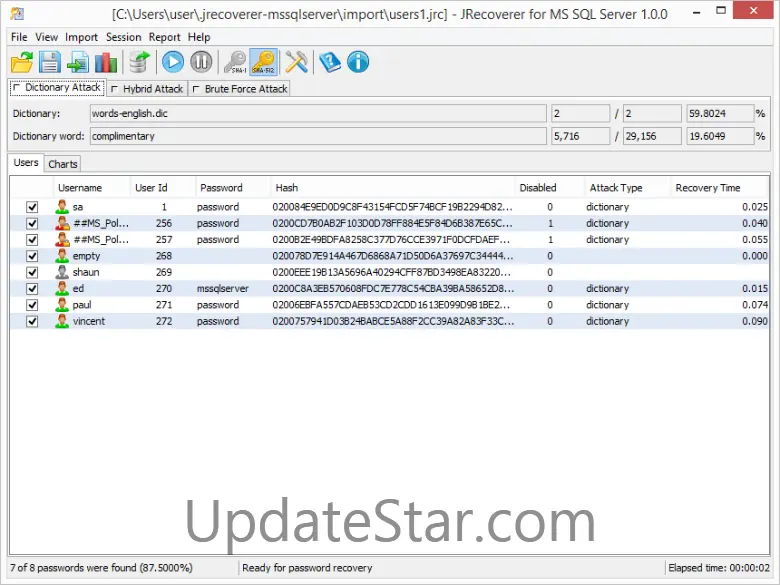This screenshot has height=585, width=780.
Task: Uncheck the ed user checkbox
Action: pos(32,289)
